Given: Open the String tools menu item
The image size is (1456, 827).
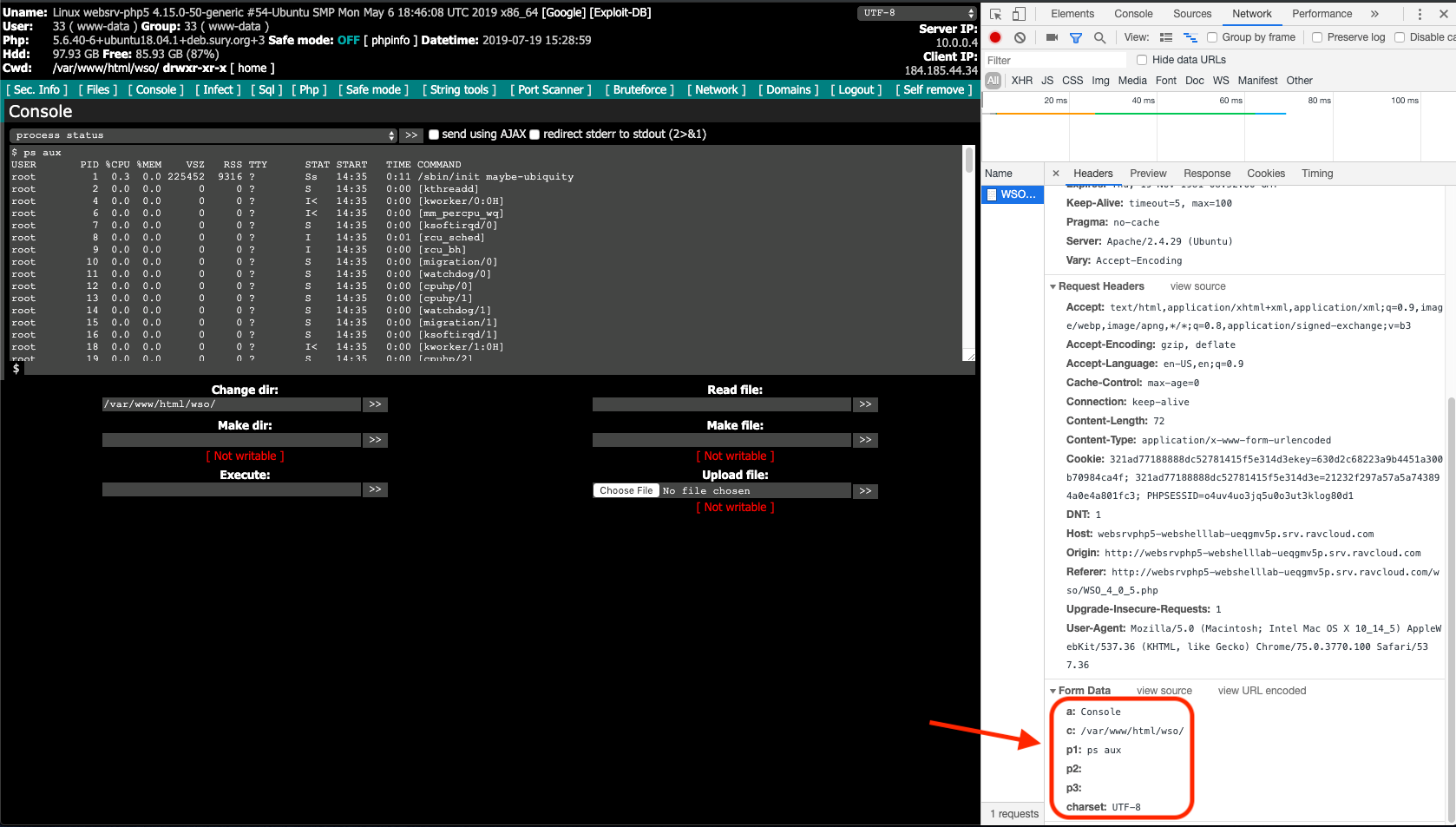Looking at the screenshot, I should 459,89.
